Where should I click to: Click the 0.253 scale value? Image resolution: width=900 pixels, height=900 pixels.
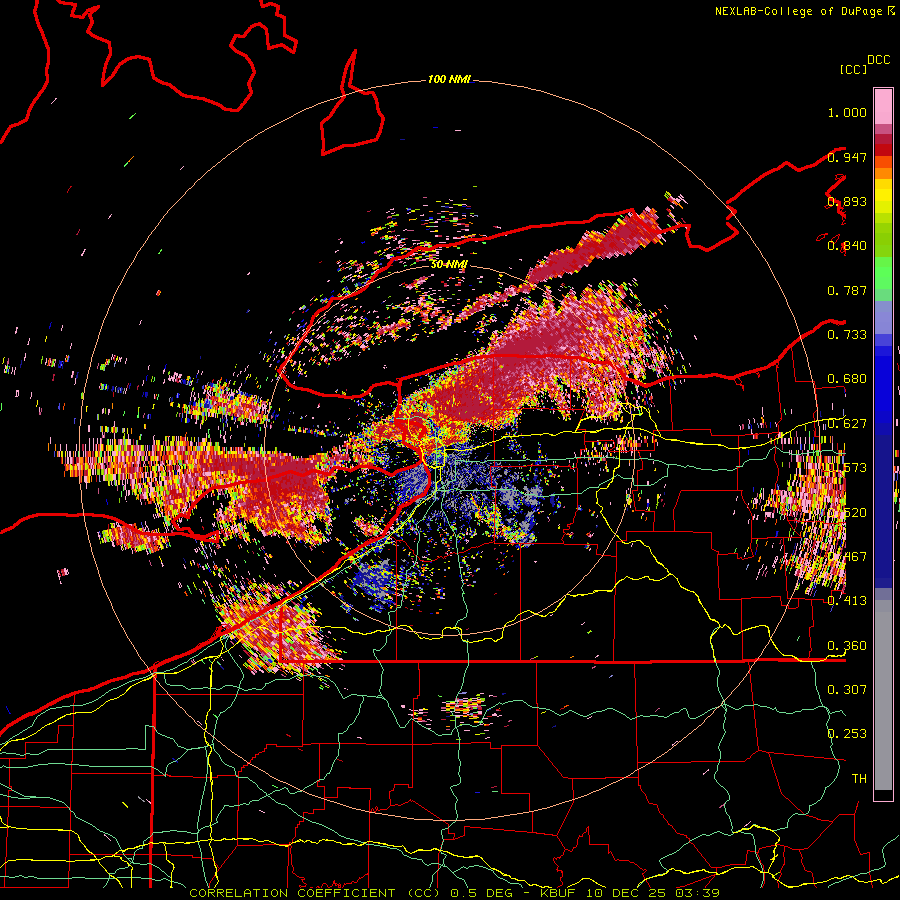click(x=847, y=734)
